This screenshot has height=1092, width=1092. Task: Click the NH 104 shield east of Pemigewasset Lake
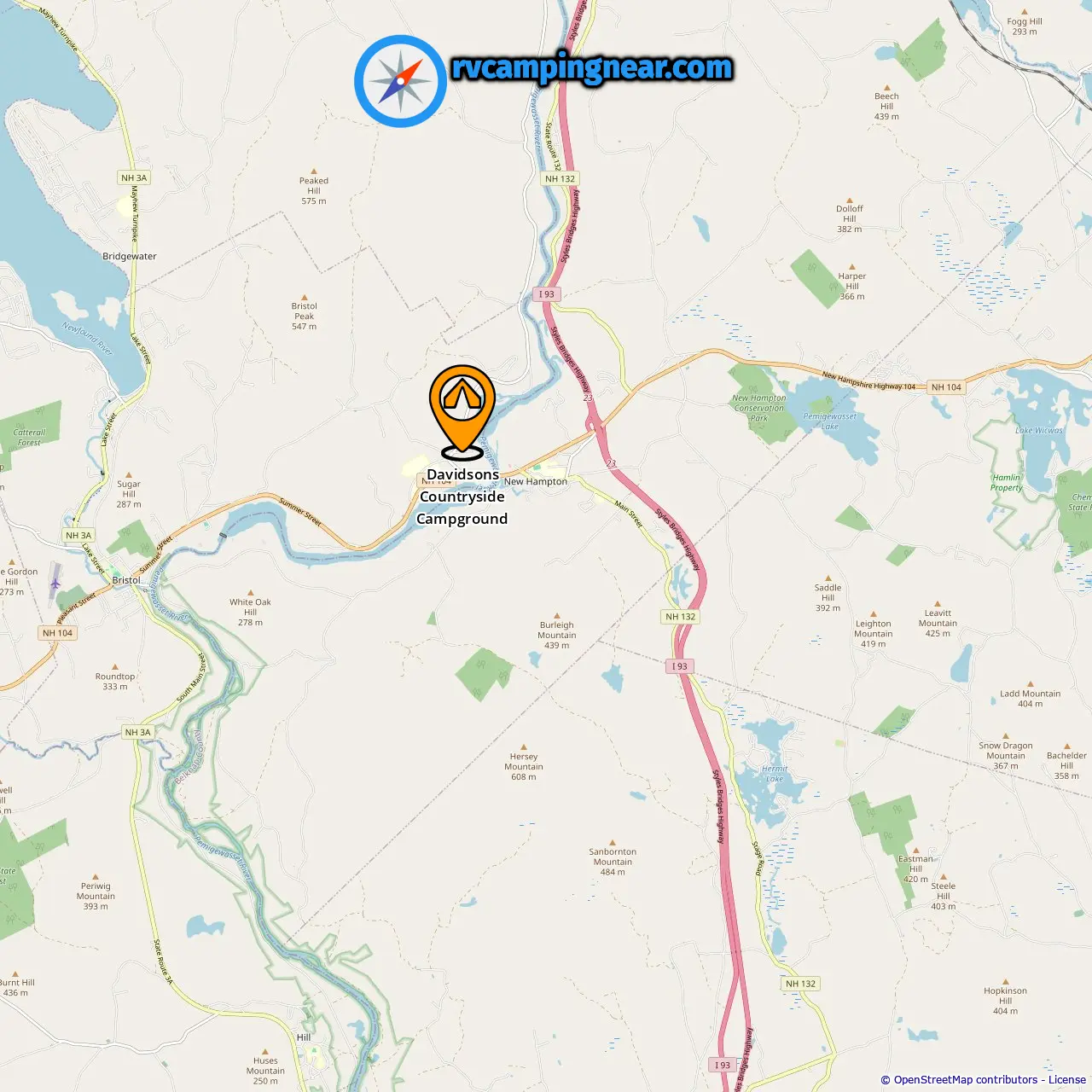pyautogui.click(x=946, y=387)
